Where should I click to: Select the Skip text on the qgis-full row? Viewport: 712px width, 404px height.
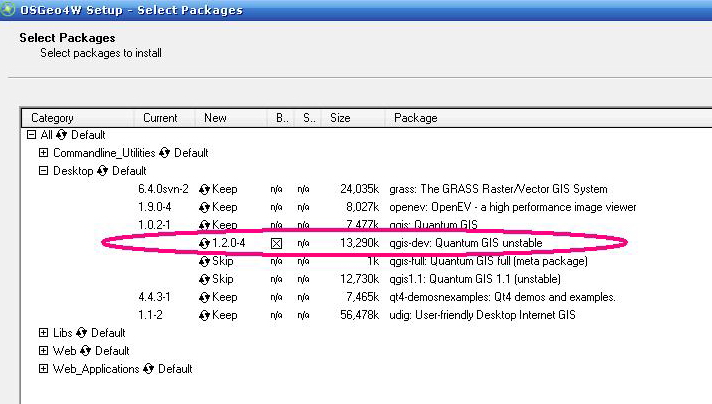coord(222,261)
